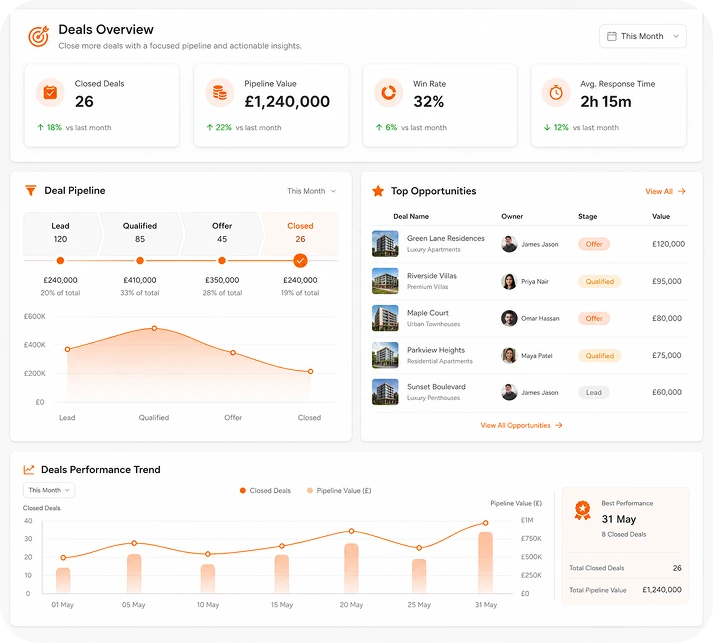The image size is (713, 643).
Task: Click the 20 May line point in trend chart
Action: pos(351,531)
